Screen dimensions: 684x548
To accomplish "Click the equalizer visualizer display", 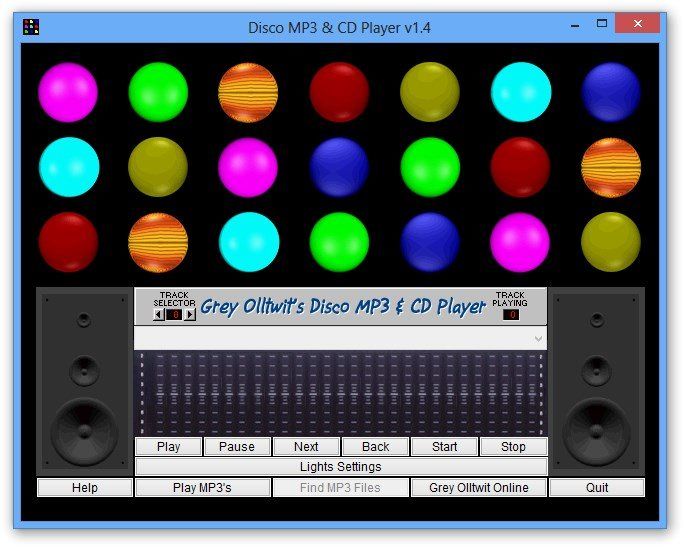I will tap(341, 394).
